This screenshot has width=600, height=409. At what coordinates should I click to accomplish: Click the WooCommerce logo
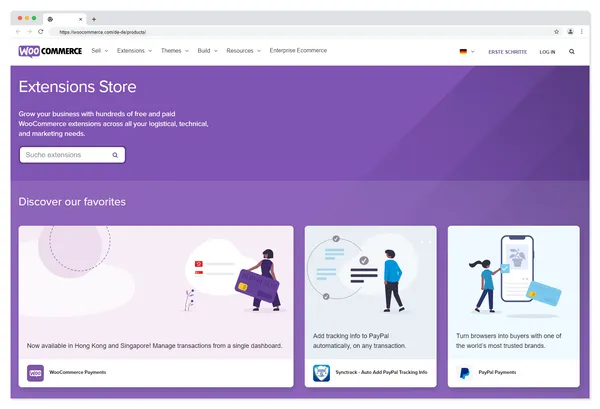(x=50, y=51)
